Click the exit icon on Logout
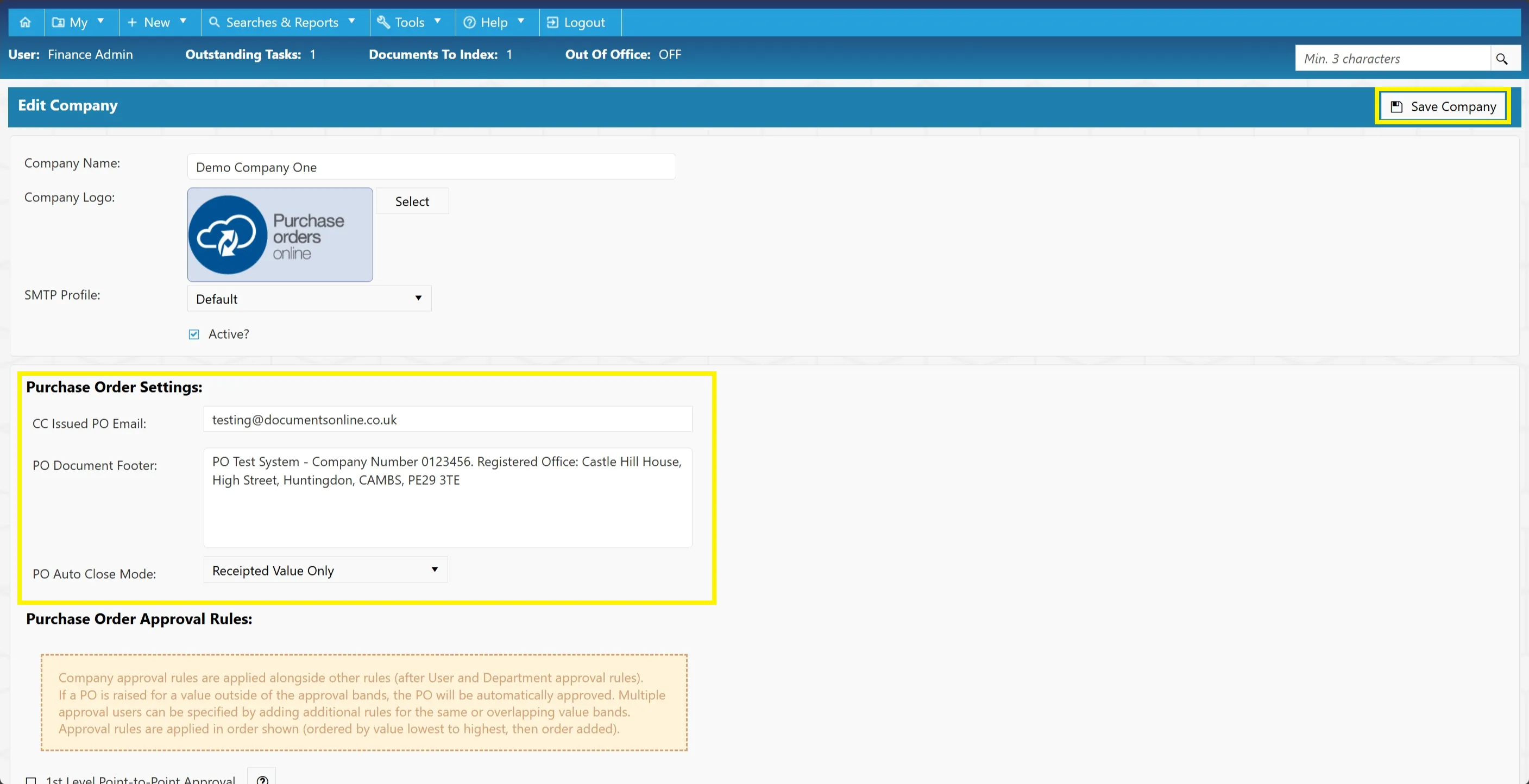The image size is (1529, 784). [x=552, y=23]
